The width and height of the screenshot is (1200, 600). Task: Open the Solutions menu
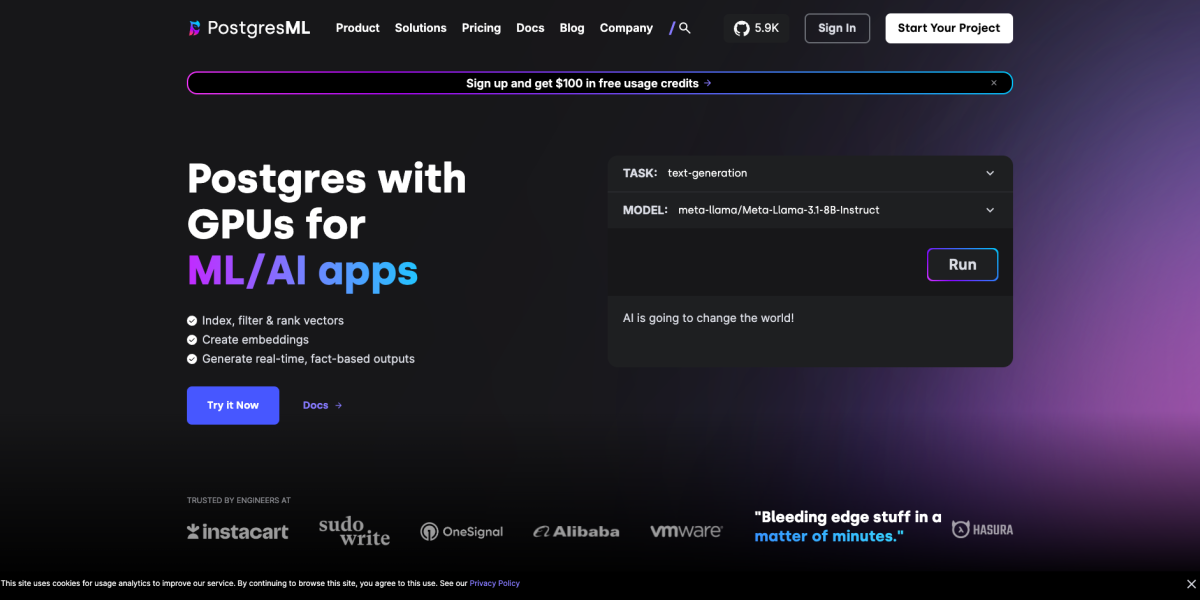point(420,28)
